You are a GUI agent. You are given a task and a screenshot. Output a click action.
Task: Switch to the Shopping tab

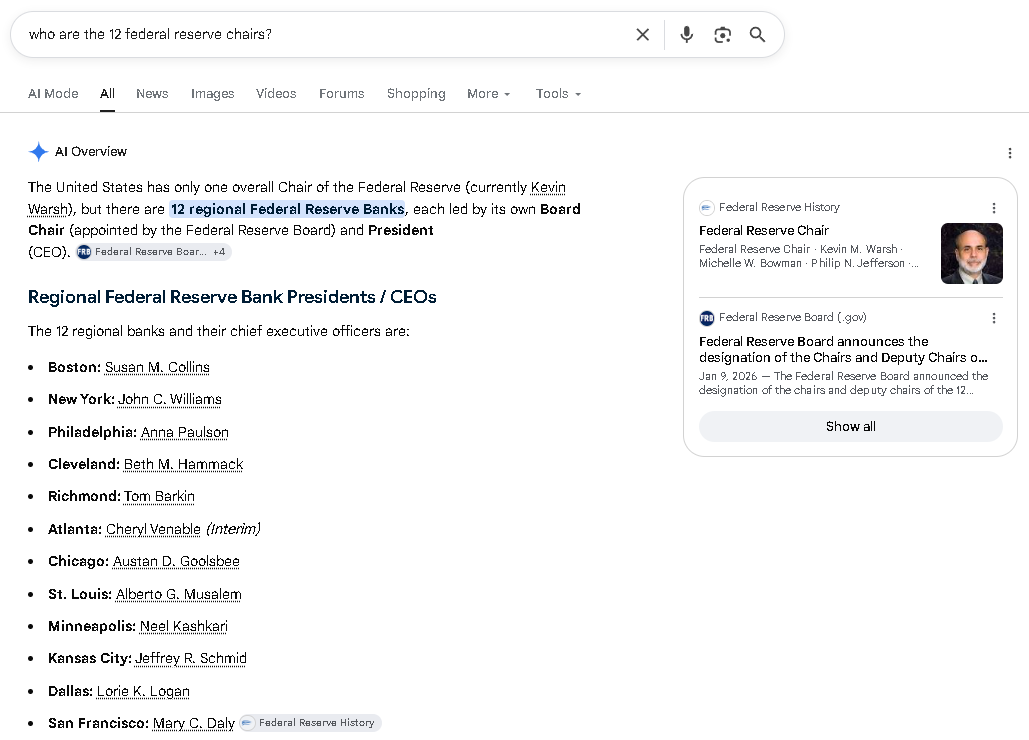click(x=416, y=94)
